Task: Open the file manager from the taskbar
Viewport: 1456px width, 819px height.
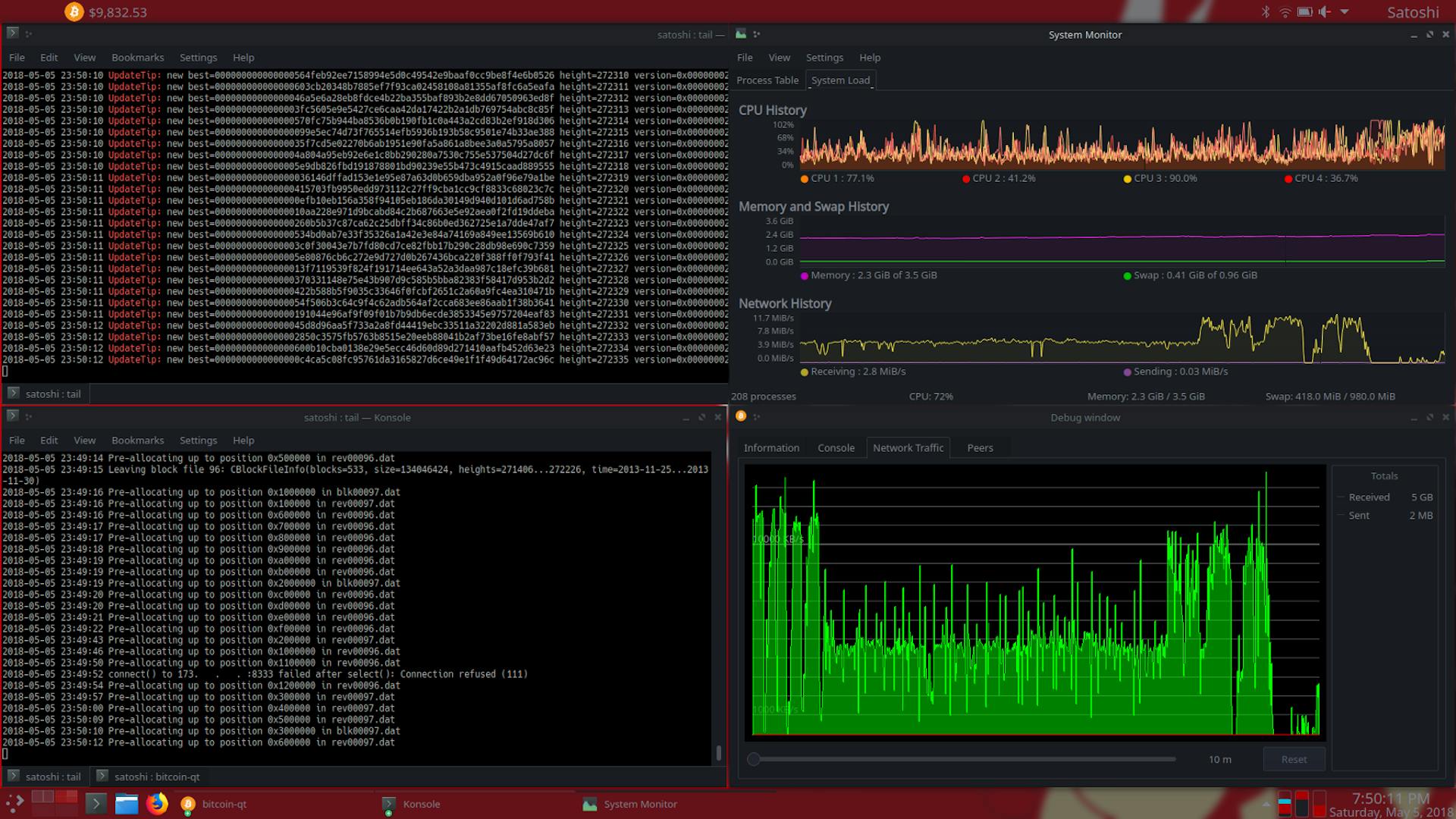Action: click(127, 803)
